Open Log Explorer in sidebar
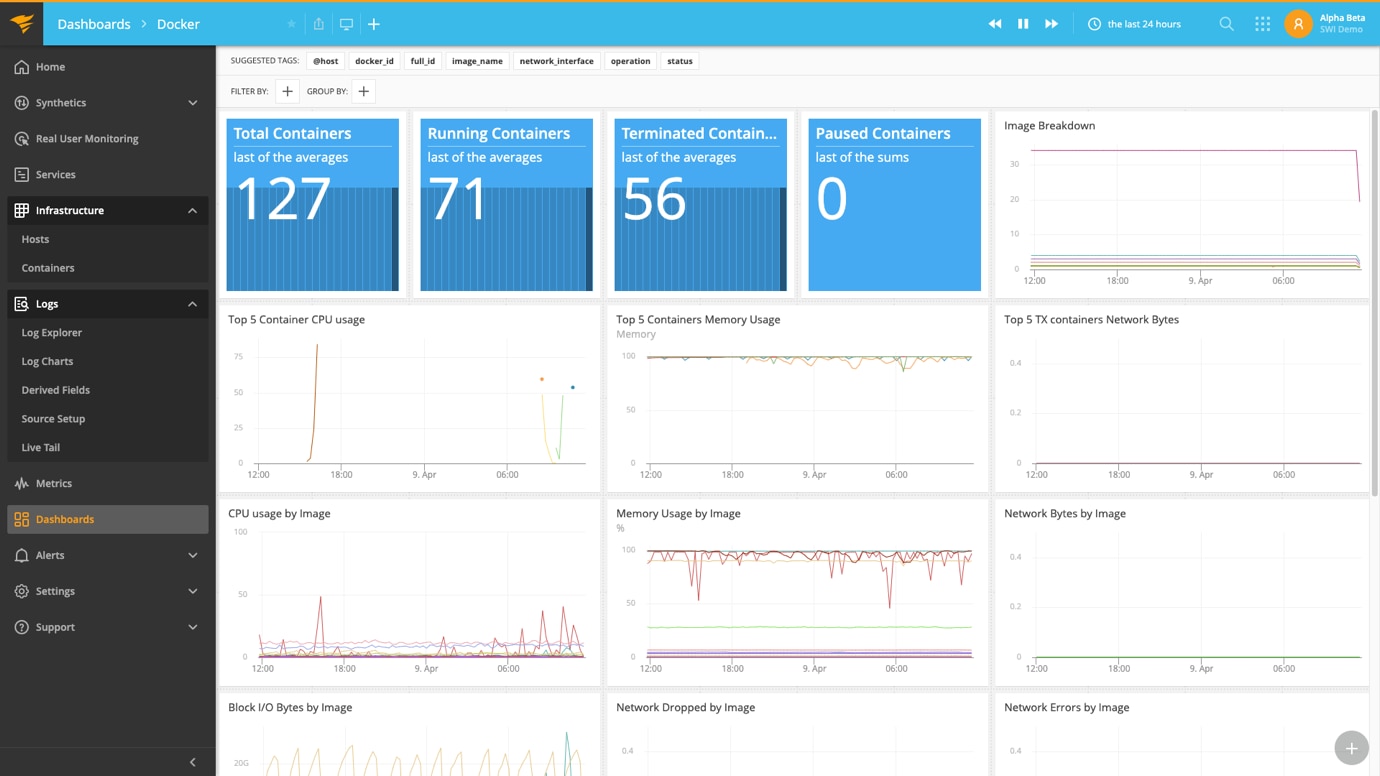This screenshot has width=1380, height=776. pos(52,333)
